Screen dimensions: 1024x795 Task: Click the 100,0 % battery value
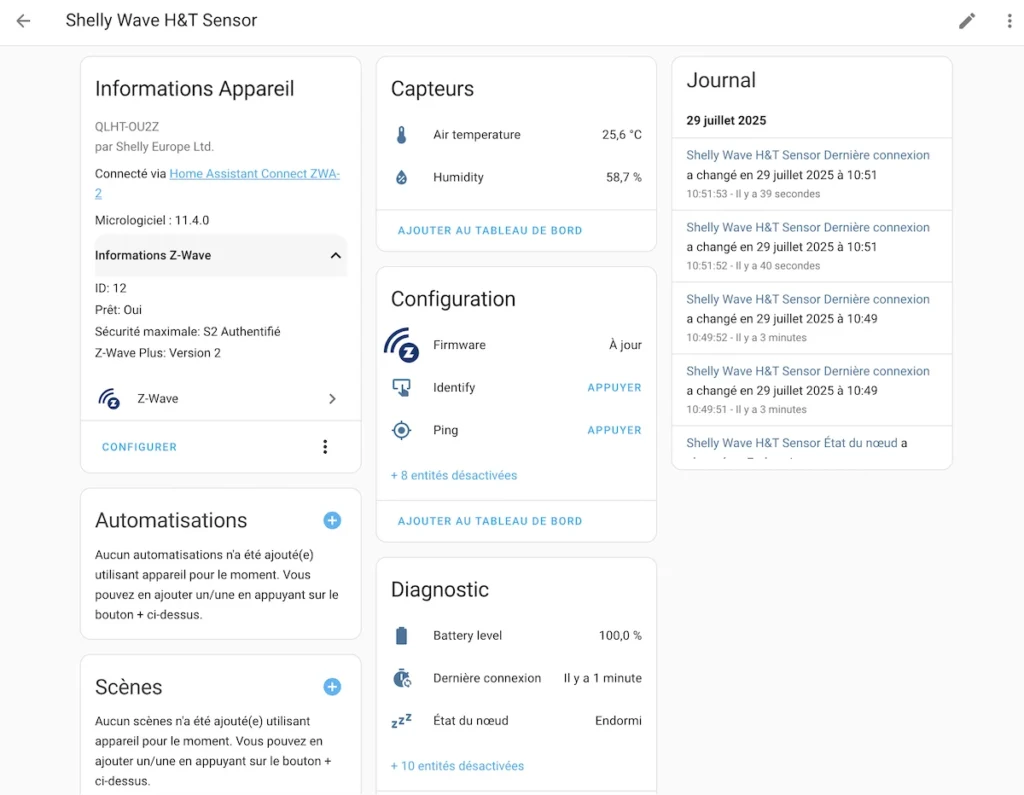[x=620, y=636]
